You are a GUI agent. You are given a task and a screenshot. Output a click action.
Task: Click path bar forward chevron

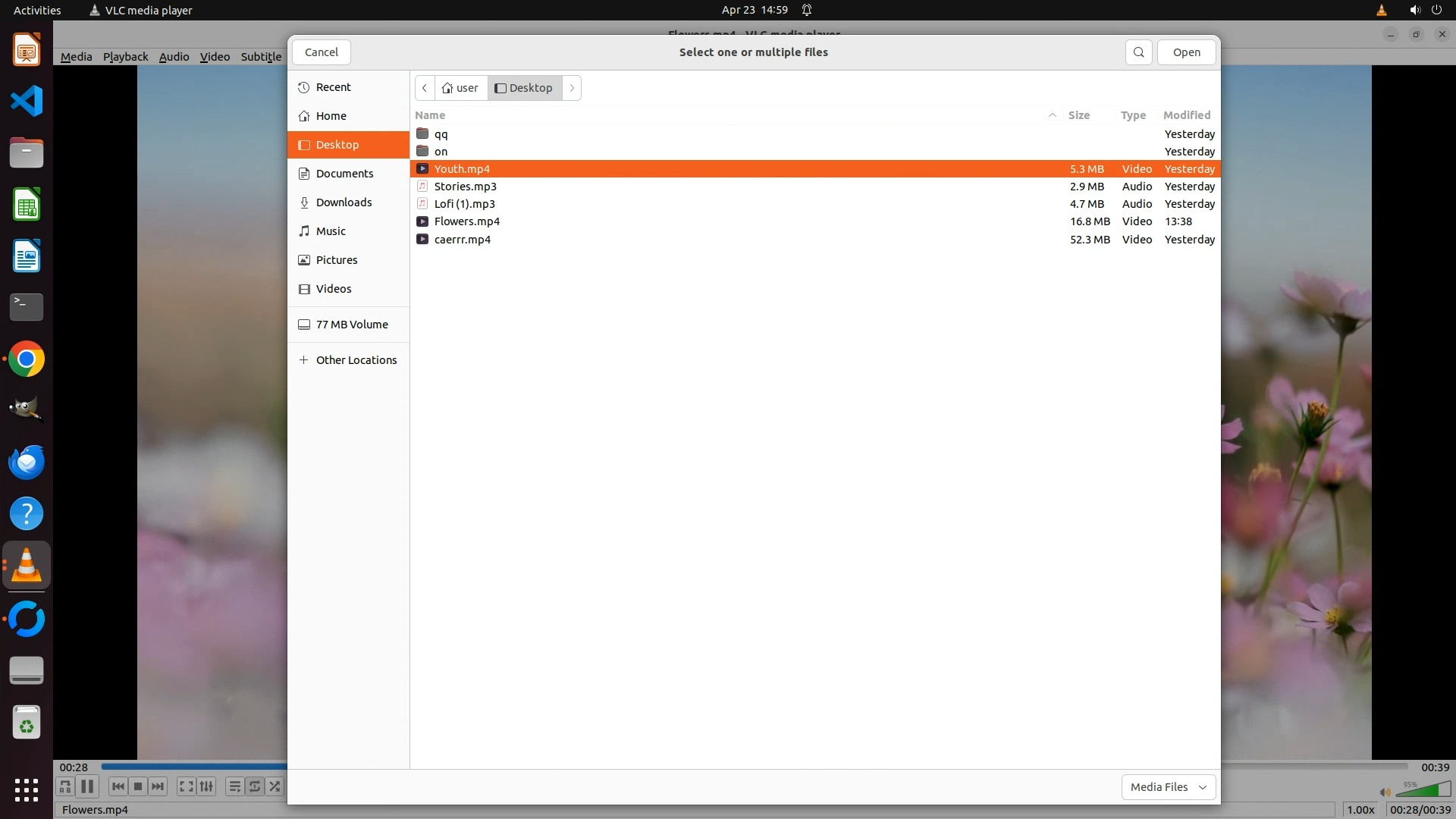click(572, 88)
